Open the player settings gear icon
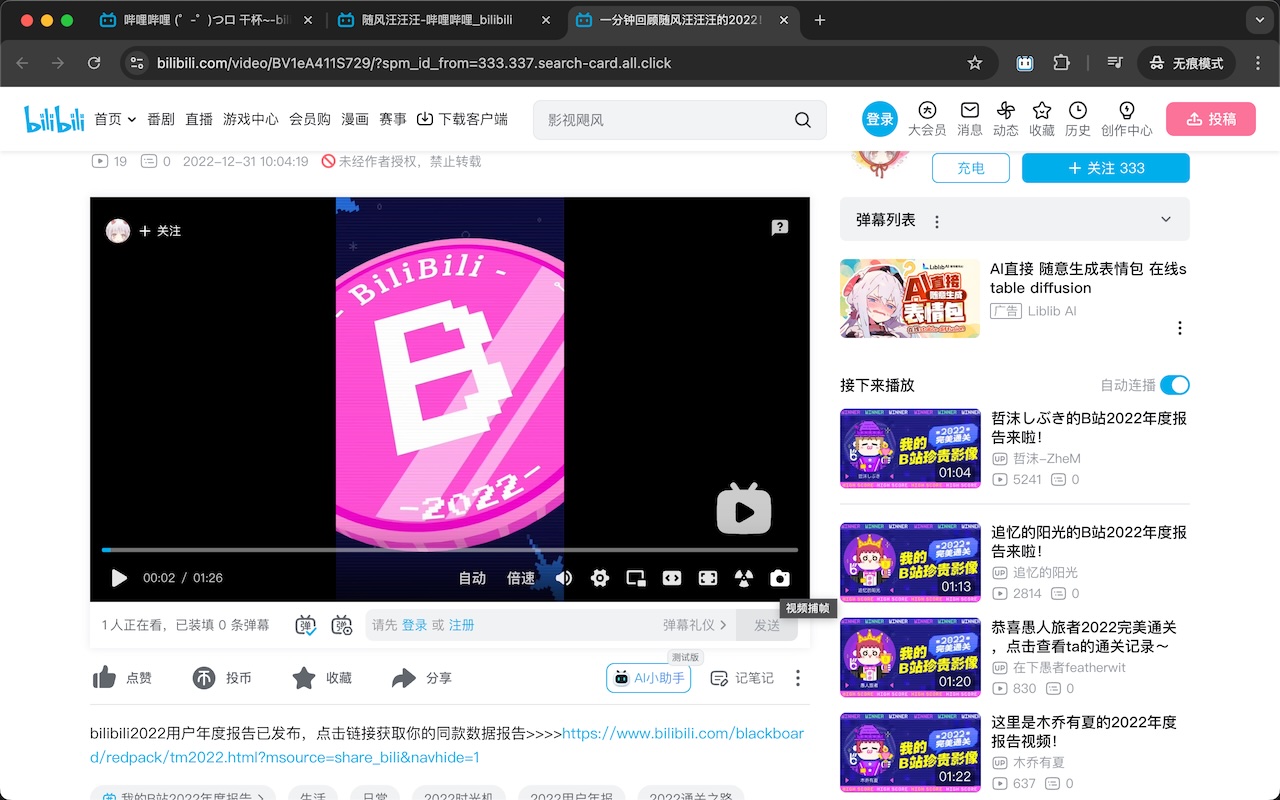Screen dimensions: 1280x800 599,578
